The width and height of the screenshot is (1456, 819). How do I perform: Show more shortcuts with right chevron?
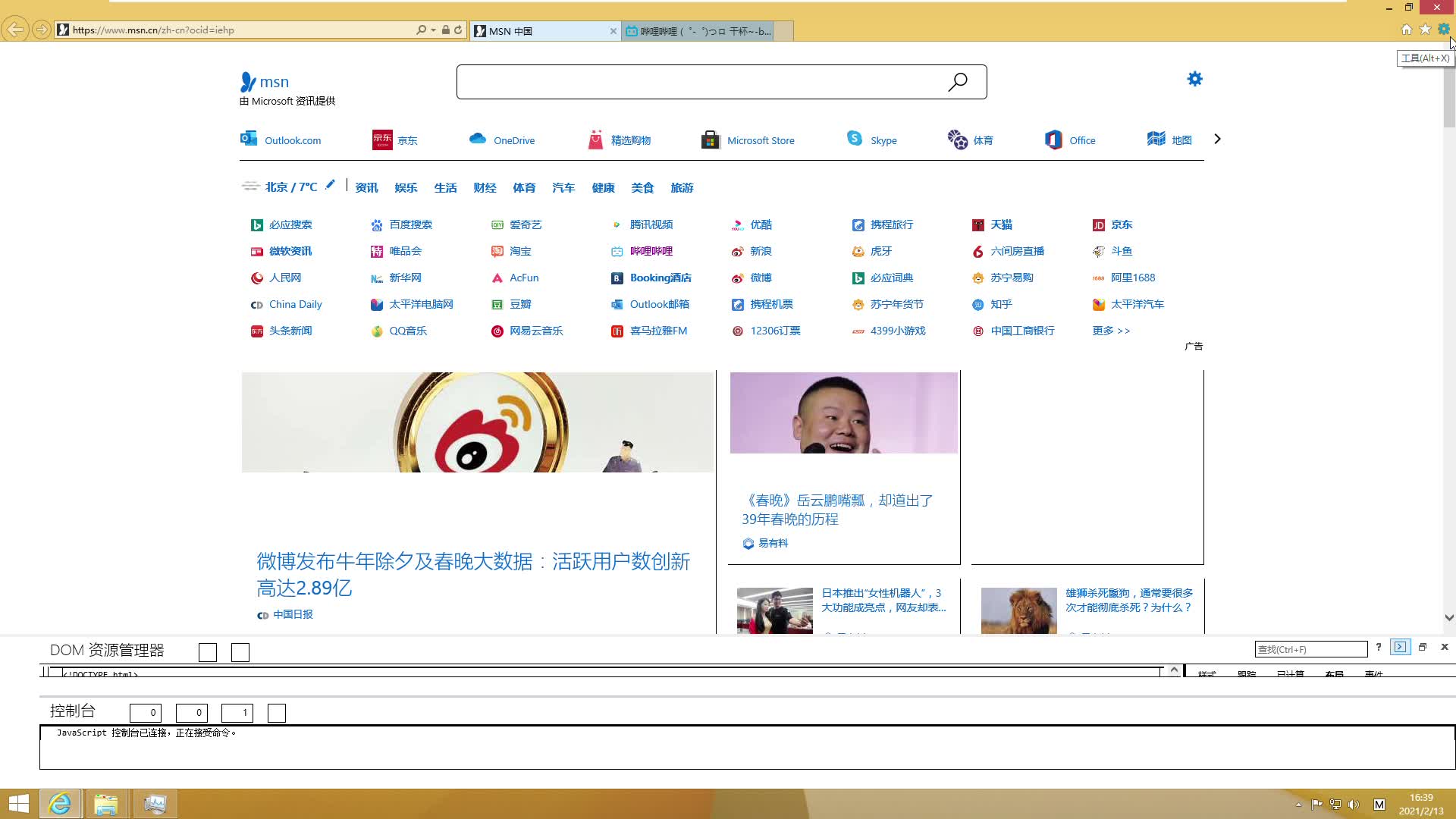click(1217, 139)
